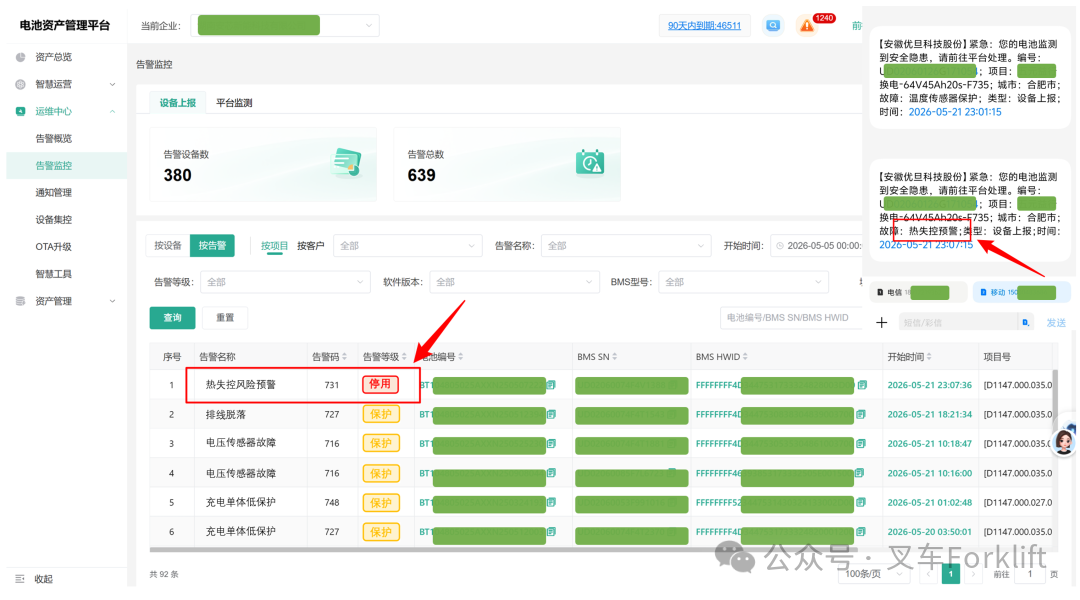Viewport: 1080px width, 600px height.
Task: Click the 告警总数 card alarm icon
Action: [x=590, y=163]
